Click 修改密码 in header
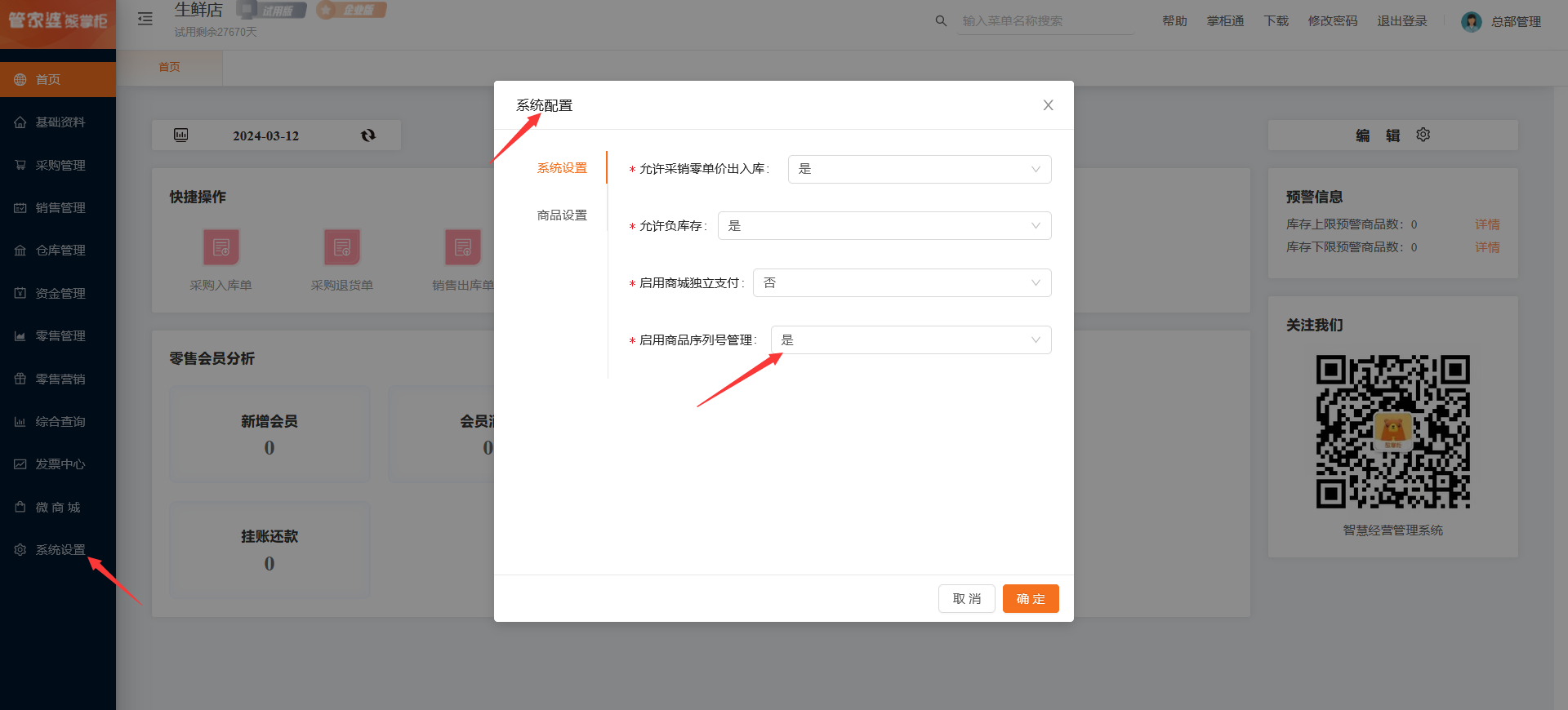1568x710 pixels. pyautogui.click(x=1333, y=21)
